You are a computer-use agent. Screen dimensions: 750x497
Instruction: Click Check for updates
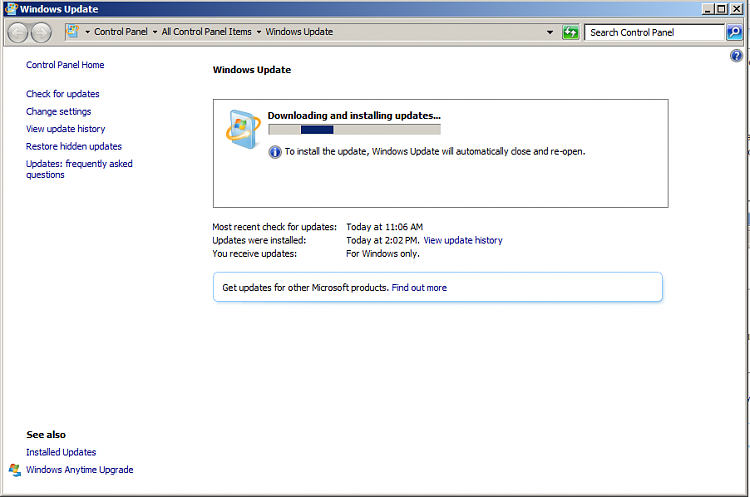coord(63,94)
